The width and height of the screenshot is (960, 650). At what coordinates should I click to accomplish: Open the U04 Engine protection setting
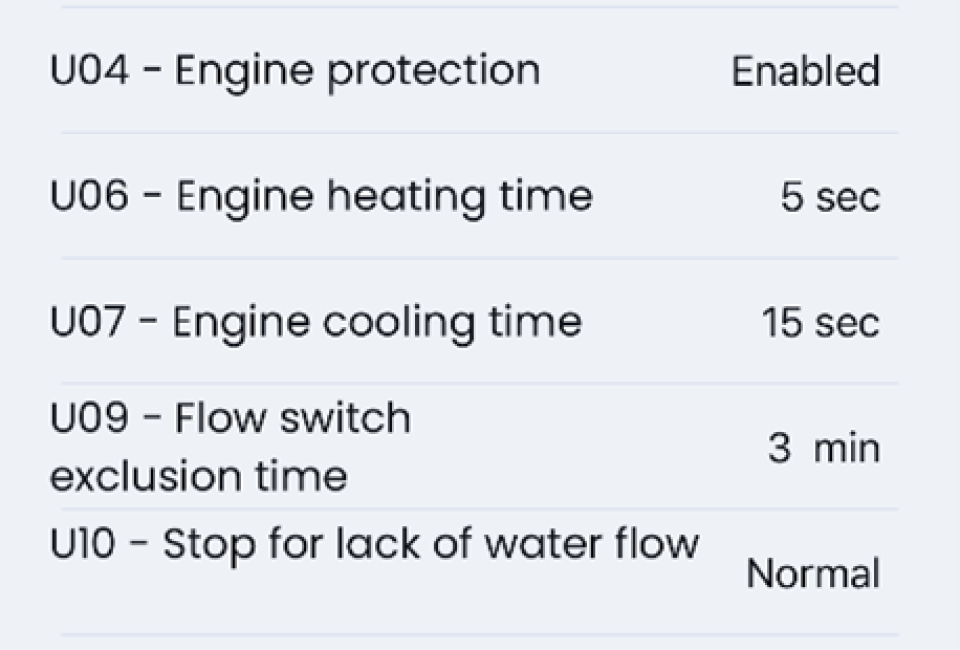(295, 71)
